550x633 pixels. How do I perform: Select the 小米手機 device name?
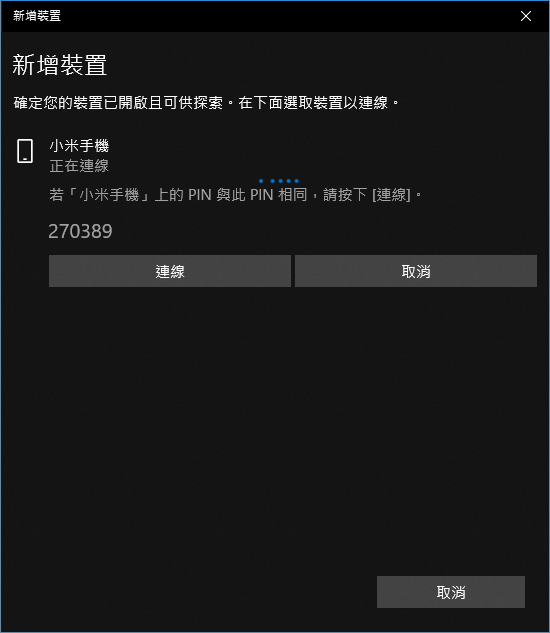coord(79,146)
